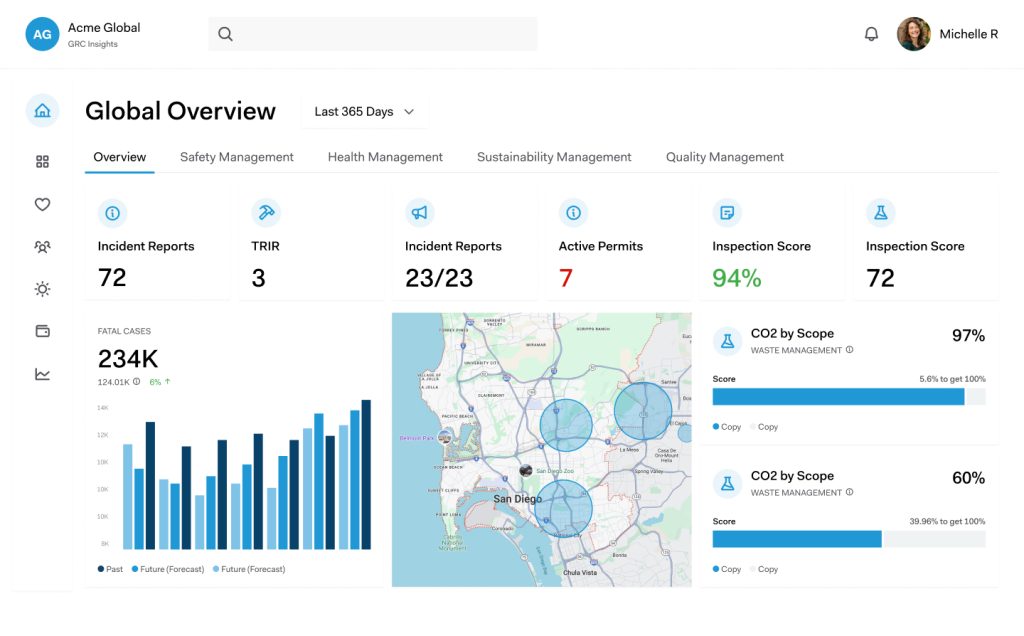The height and width of the screenshot is (636, 1024).
Task: Open the Last 365 Days dropdown
Action: click(x=363, y=112)
